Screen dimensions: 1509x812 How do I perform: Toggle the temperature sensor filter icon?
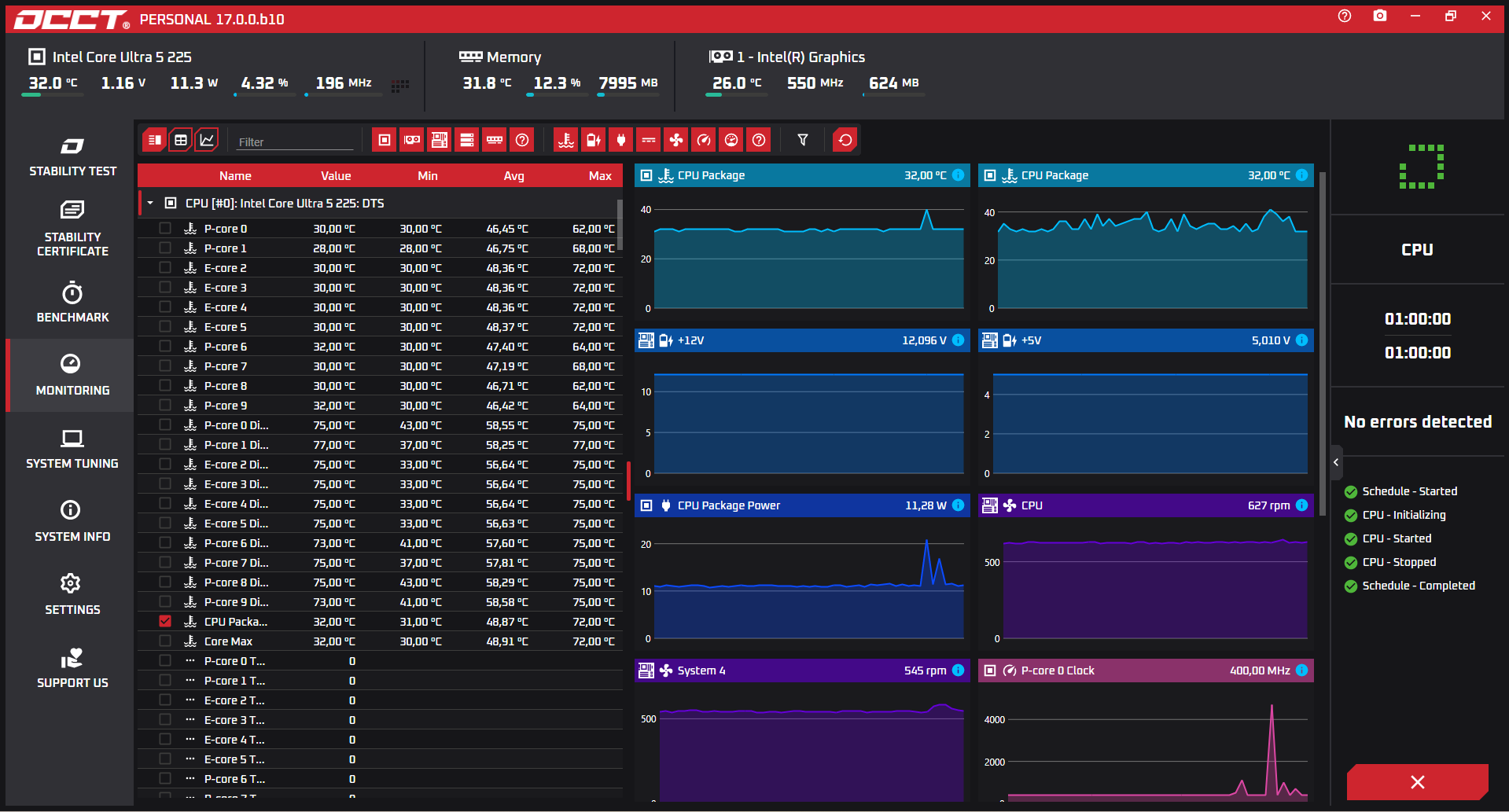pos(566,140)
